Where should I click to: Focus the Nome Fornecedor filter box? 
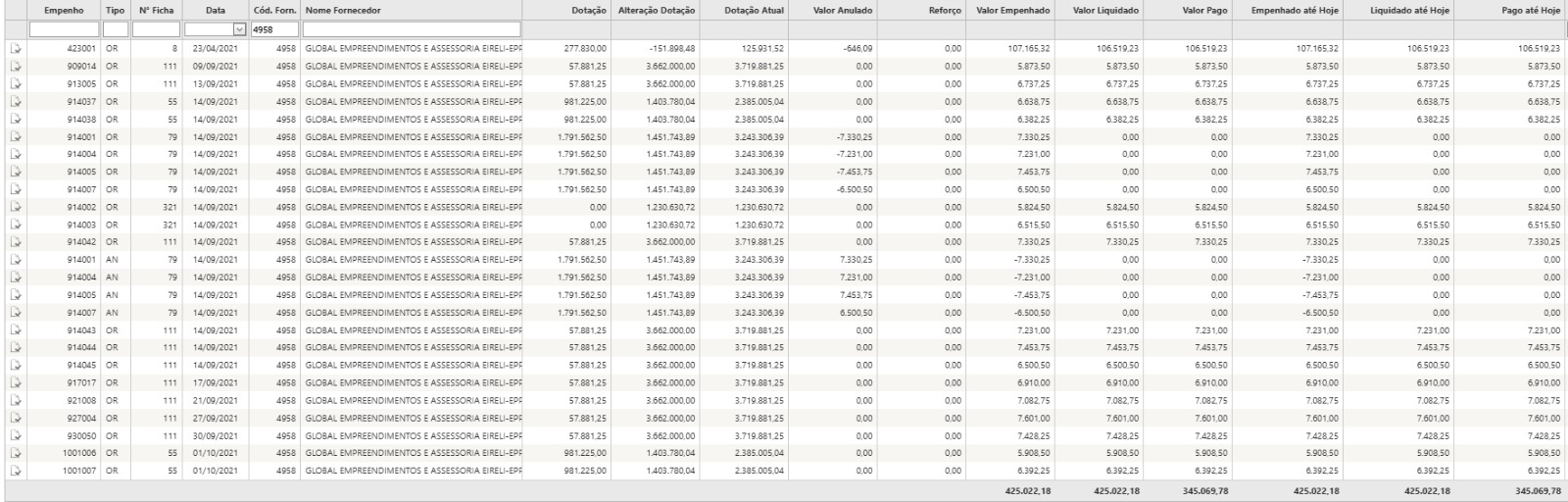pyautogui.click(x=412, y=30)
